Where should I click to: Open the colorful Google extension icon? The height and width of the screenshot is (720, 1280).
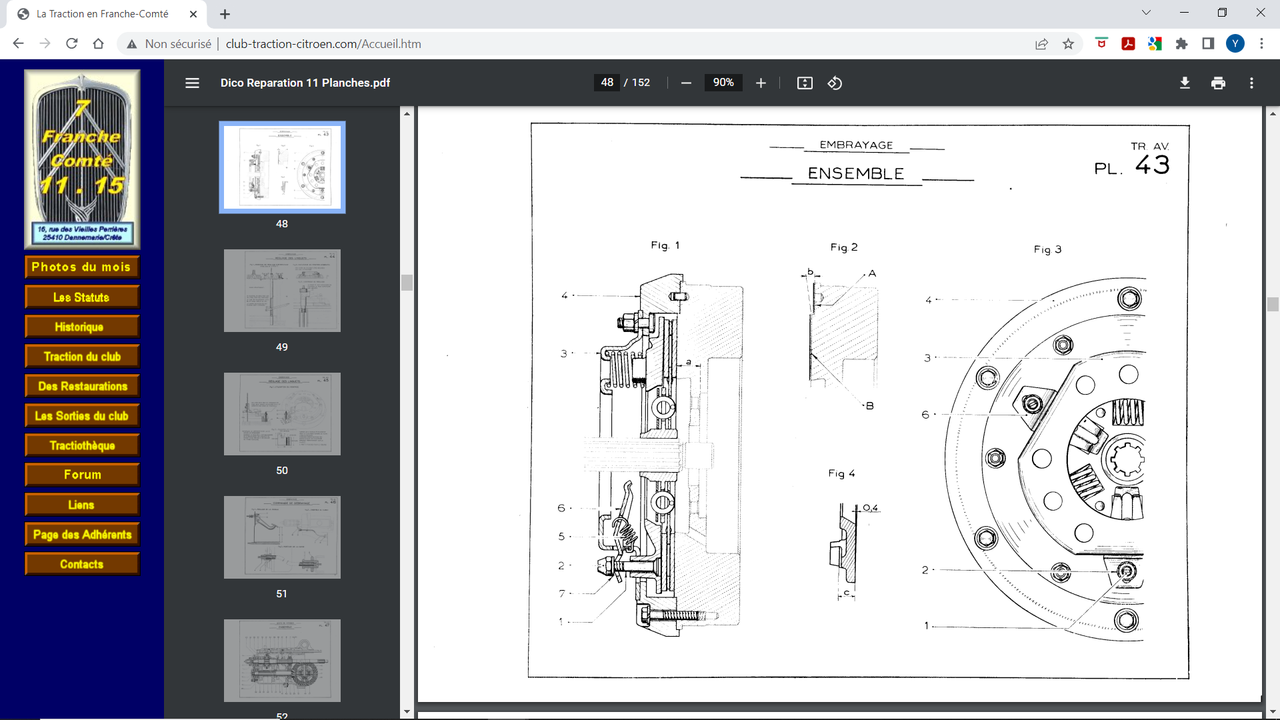1154,44
